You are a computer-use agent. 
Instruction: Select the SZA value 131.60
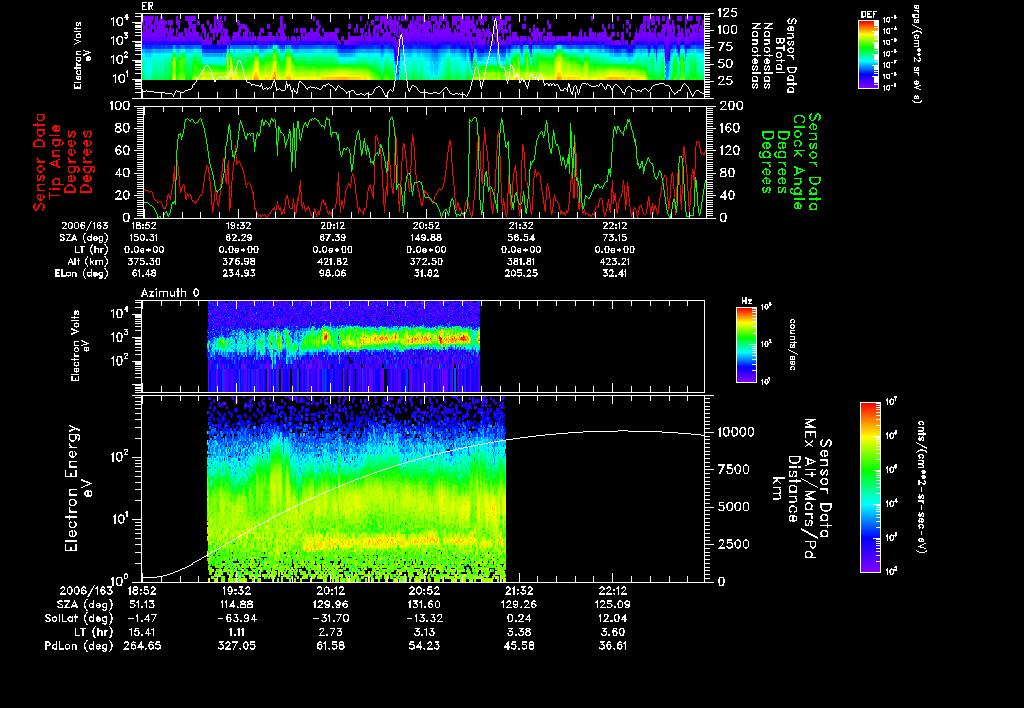click(x=423, y=604)
